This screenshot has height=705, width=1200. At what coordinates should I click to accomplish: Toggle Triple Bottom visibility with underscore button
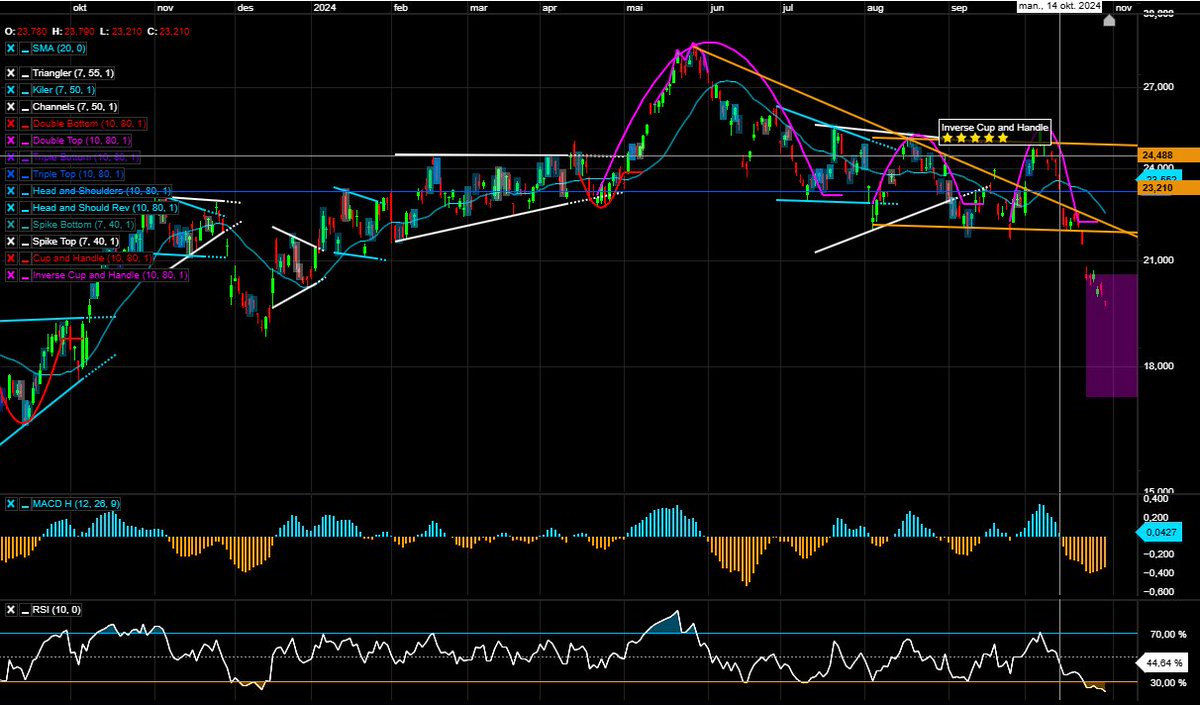click(x=25, y=157)
